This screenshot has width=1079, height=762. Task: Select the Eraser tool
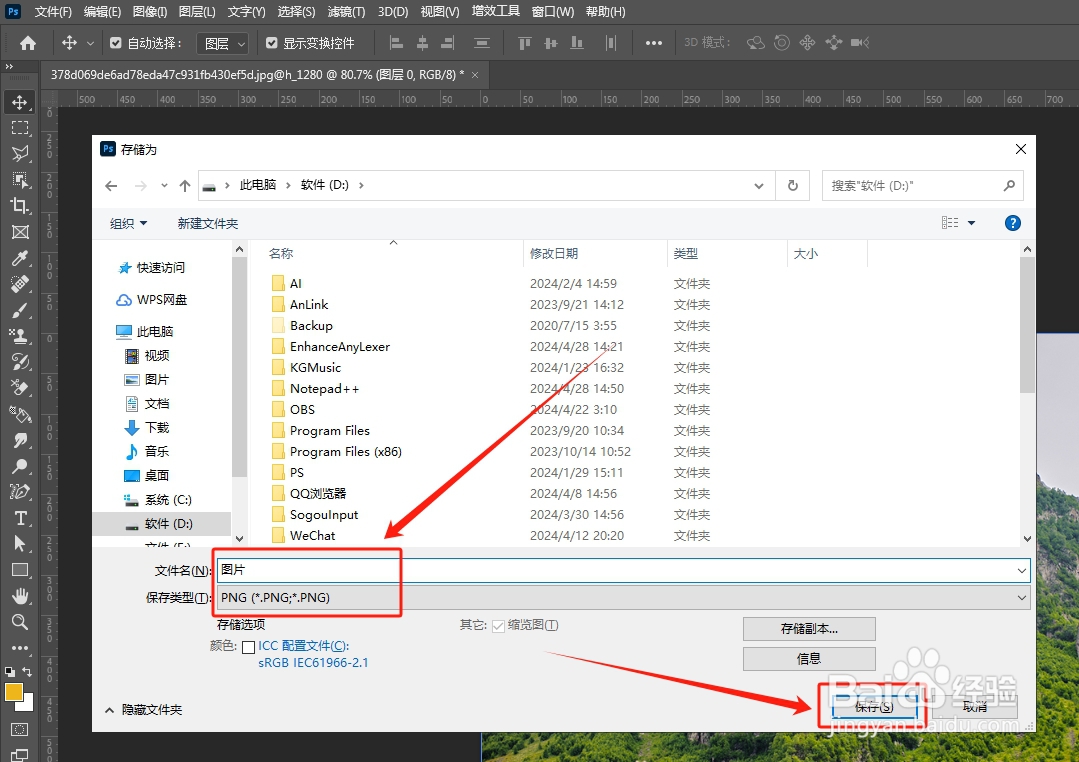pyautogui.click(x=19, y=388)
